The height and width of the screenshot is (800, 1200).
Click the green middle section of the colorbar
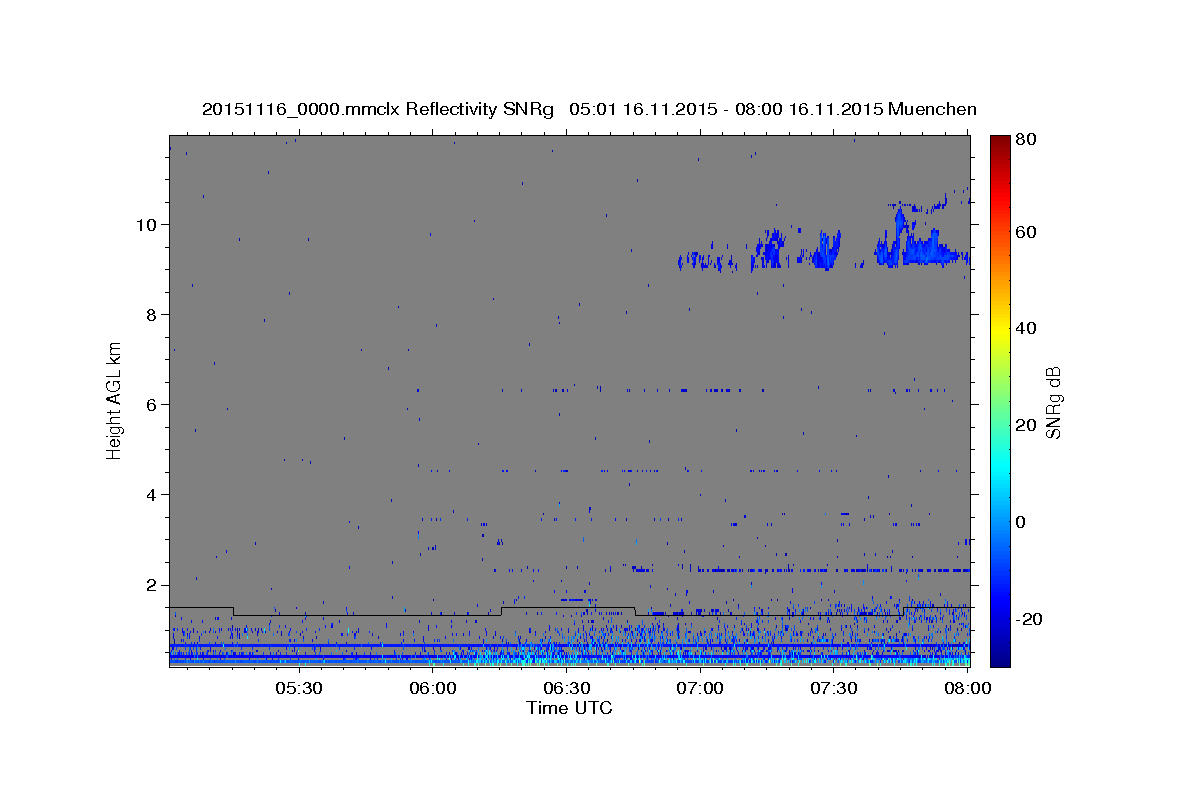click(1000, 400)
